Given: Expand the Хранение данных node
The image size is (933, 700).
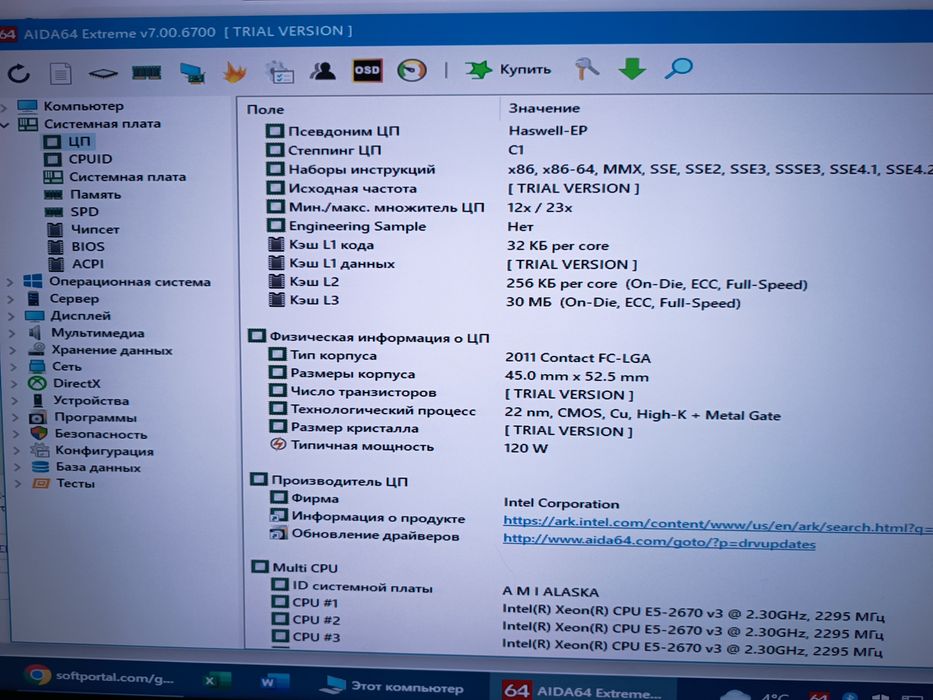Looking at the screenshot, I should (x=12, y=351).
